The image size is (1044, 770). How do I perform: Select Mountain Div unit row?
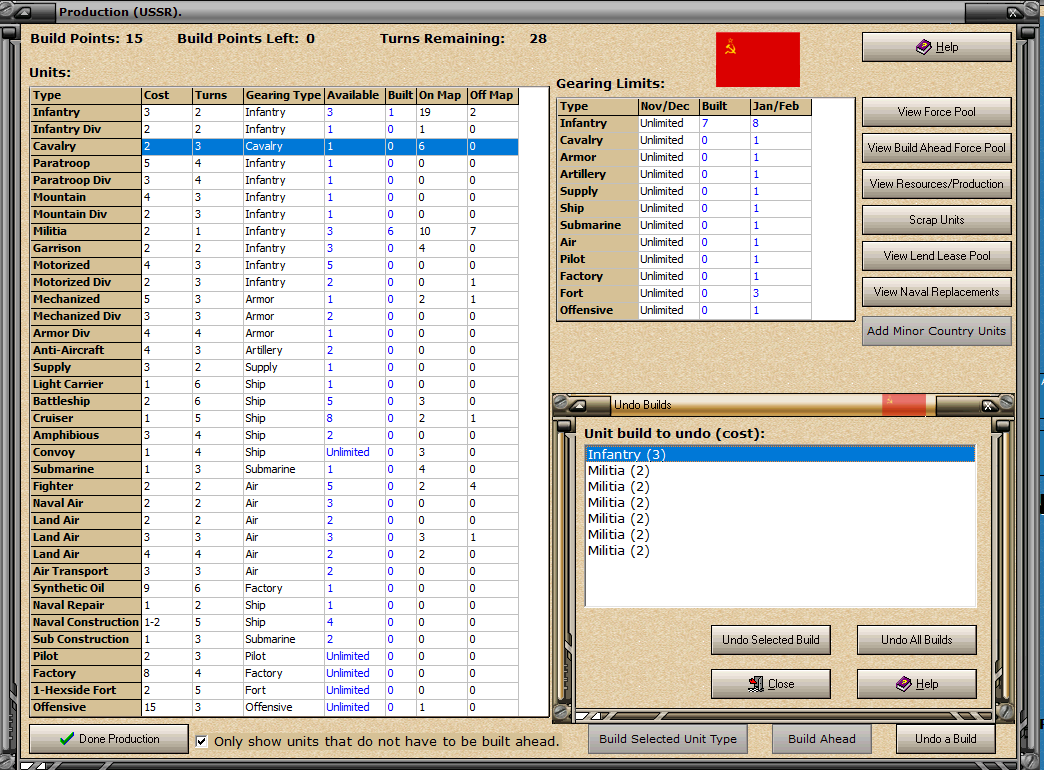[274, 214]
